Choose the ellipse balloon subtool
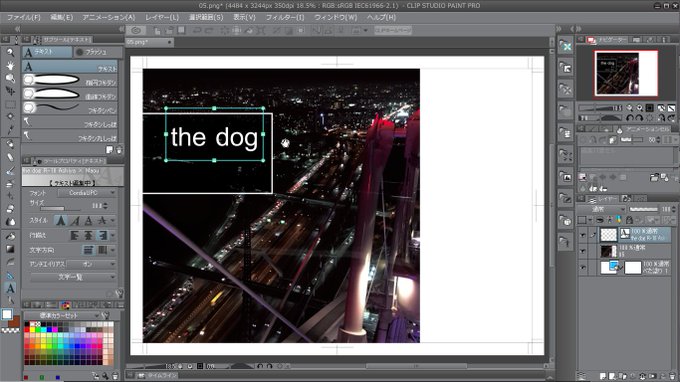The height and width of the screenshot is (382, 680). (x=70, y=80)
